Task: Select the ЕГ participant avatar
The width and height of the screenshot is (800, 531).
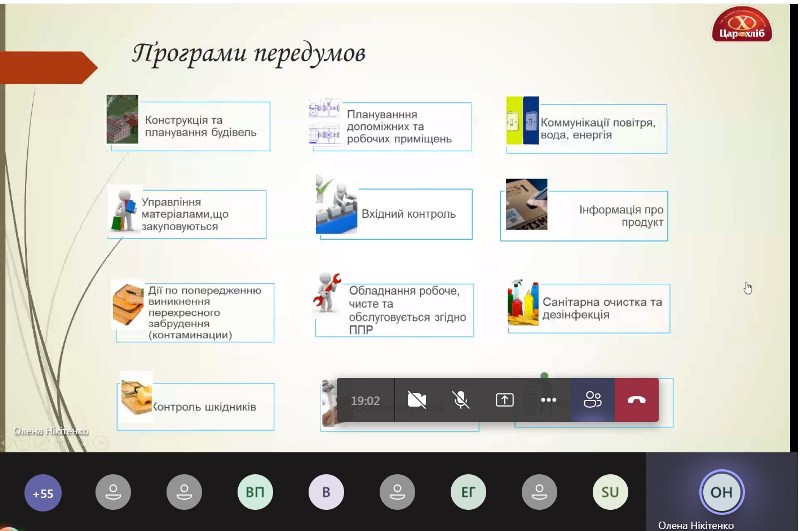Action: pos(468,492)
